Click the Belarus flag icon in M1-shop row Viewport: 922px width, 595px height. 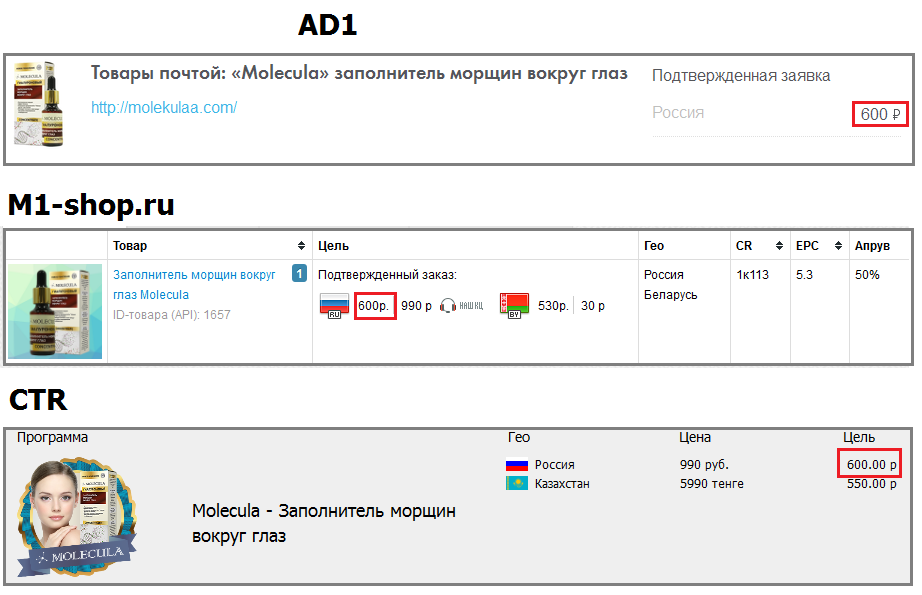point(513,305)
